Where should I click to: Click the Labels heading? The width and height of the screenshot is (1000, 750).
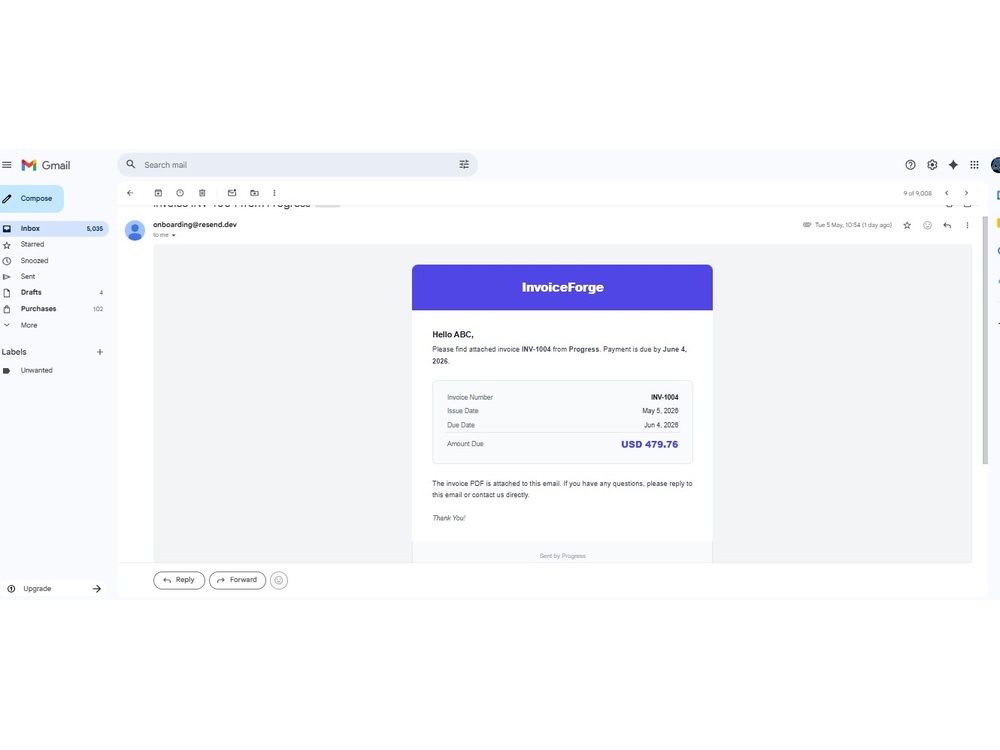tap(14, 352)
